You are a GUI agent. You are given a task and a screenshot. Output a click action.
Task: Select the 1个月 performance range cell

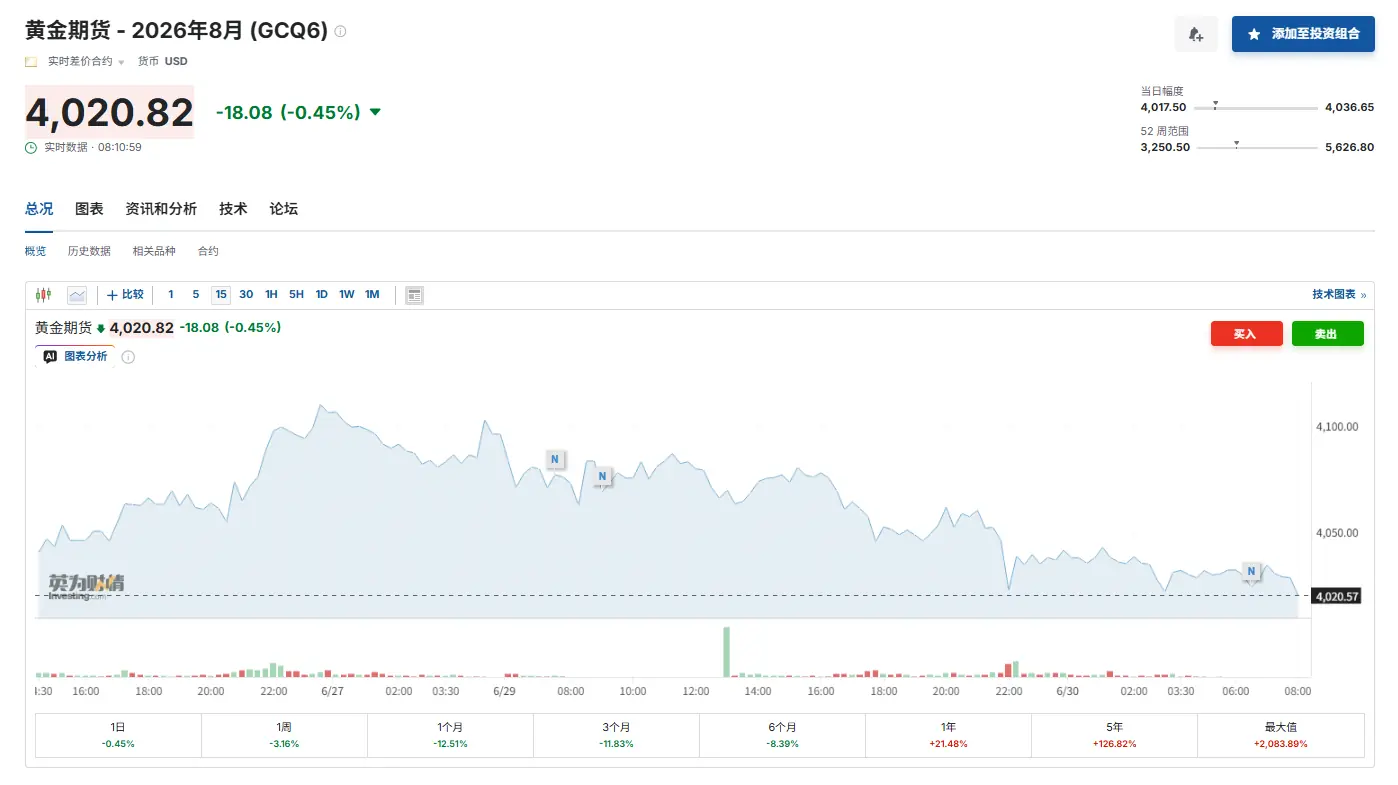(450, 735)
